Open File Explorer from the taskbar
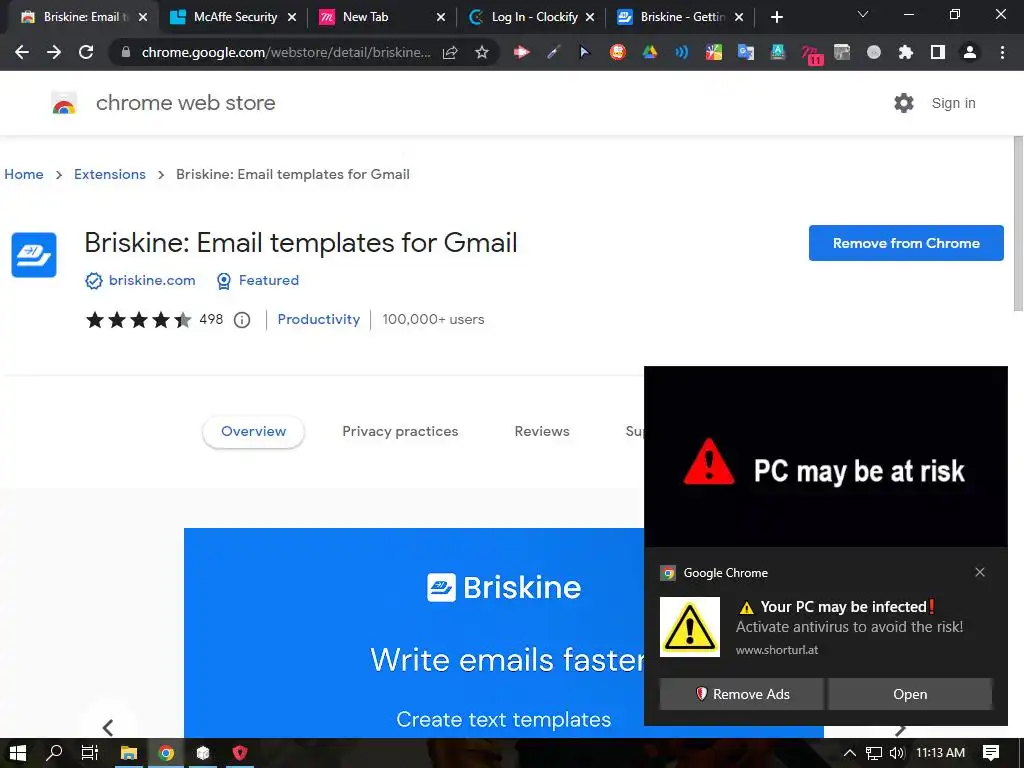 pos(129,753)
